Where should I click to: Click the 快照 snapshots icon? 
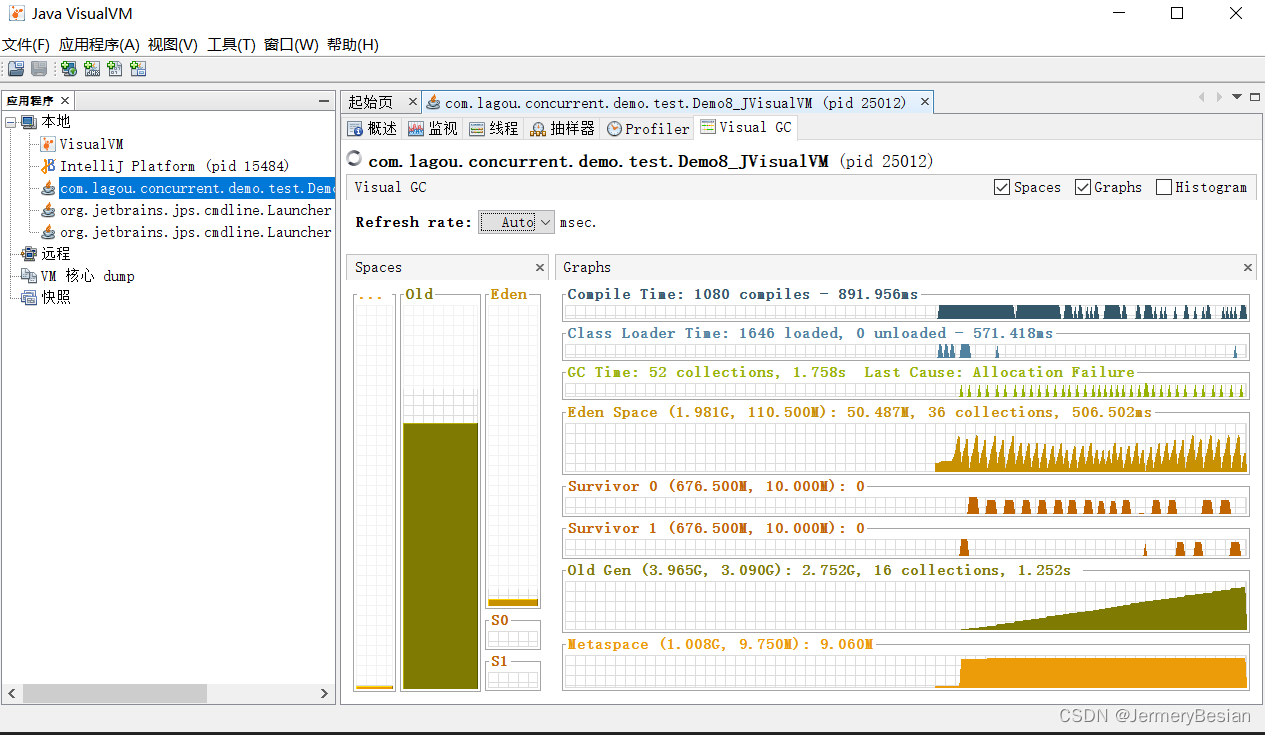coord(29,298)
